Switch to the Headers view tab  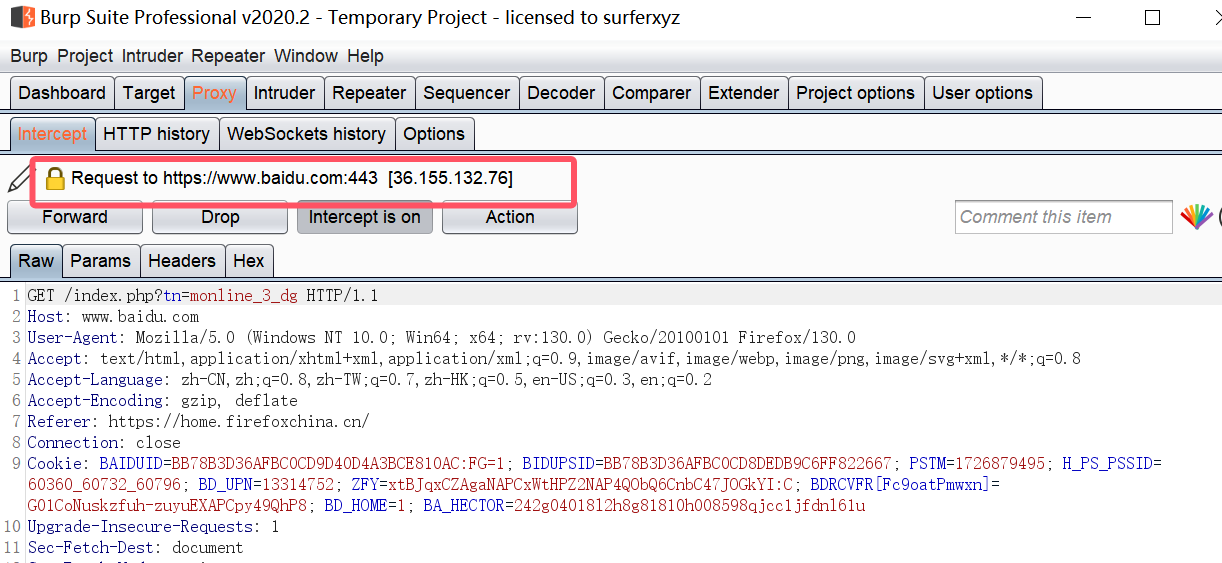[182, 261]
